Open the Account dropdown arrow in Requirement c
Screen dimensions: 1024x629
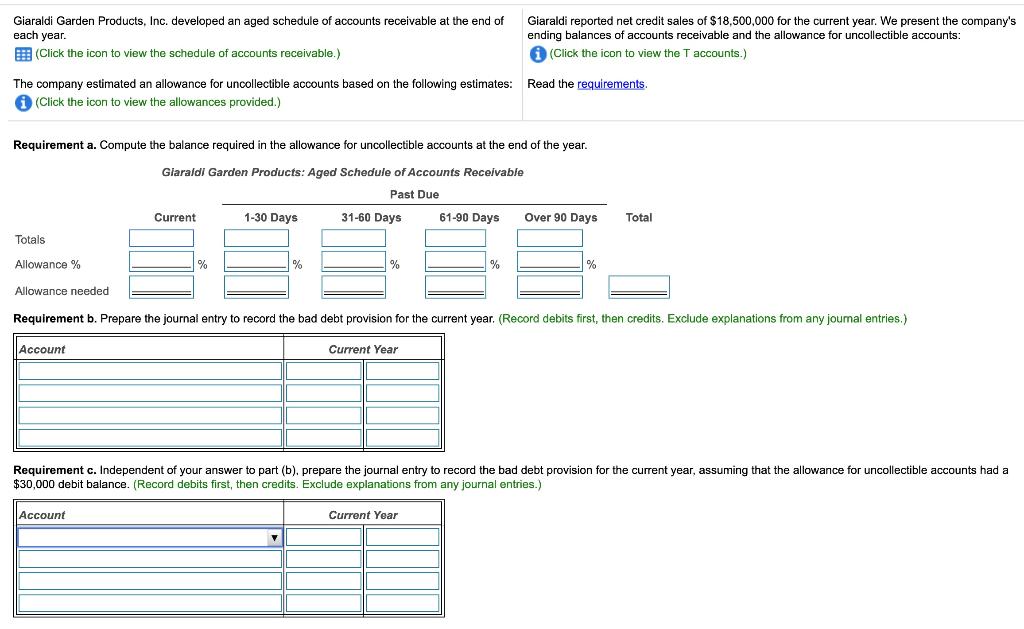tap(274, 538)
